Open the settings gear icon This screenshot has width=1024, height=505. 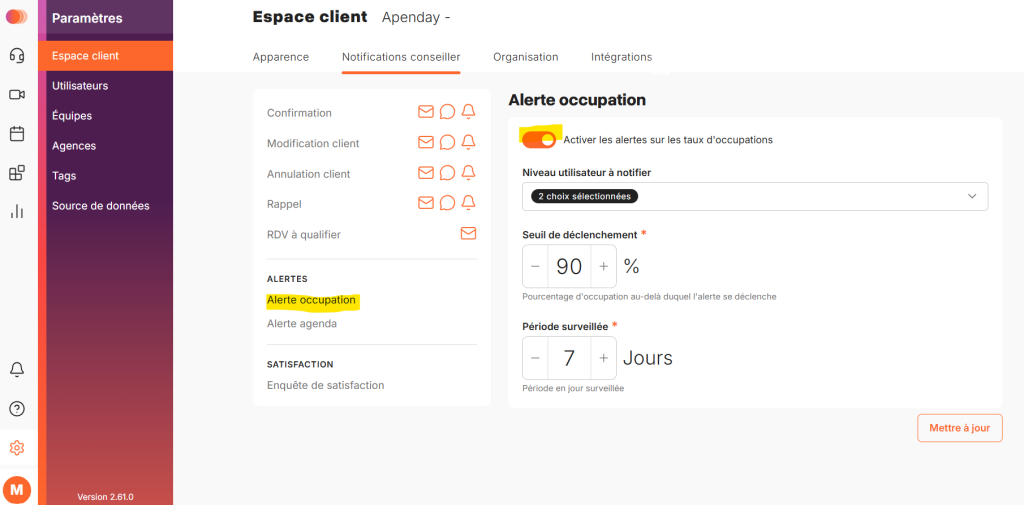(x=17, y=448)
